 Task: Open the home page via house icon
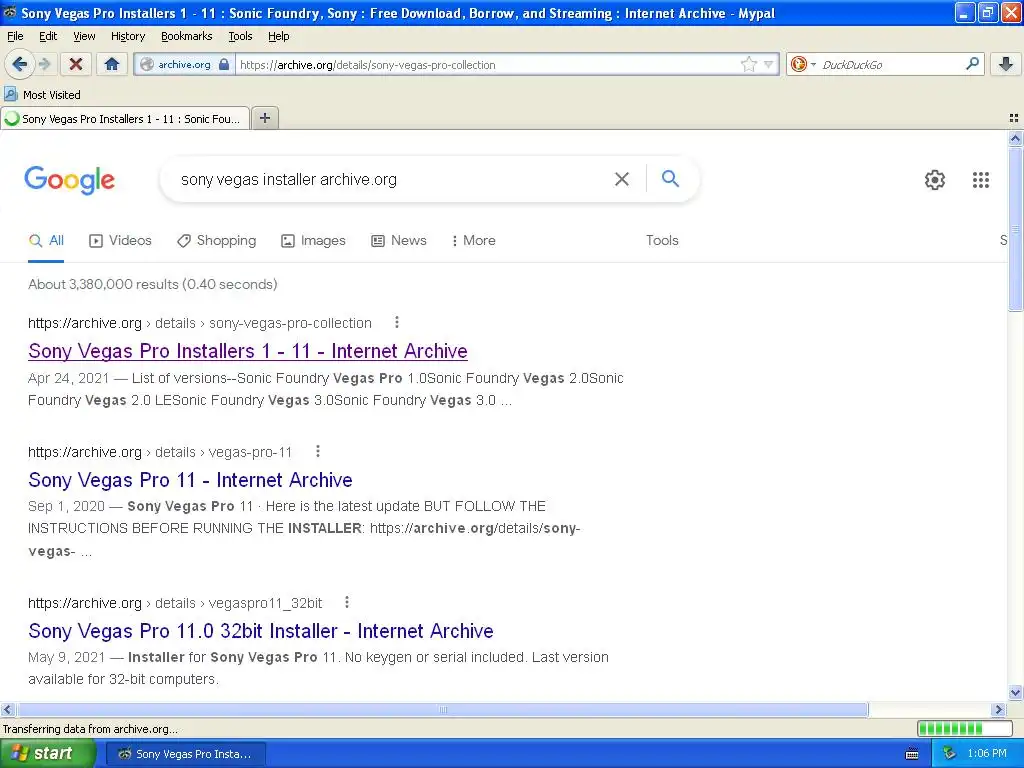[112, 64]
